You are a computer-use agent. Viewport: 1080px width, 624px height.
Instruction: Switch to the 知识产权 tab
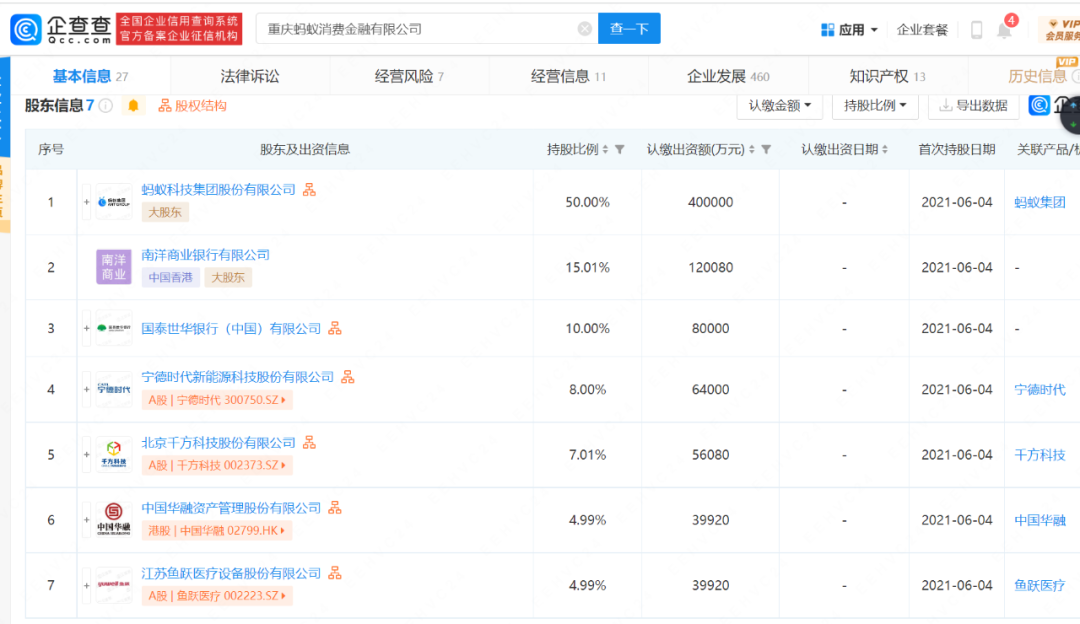tap(887, 76)
